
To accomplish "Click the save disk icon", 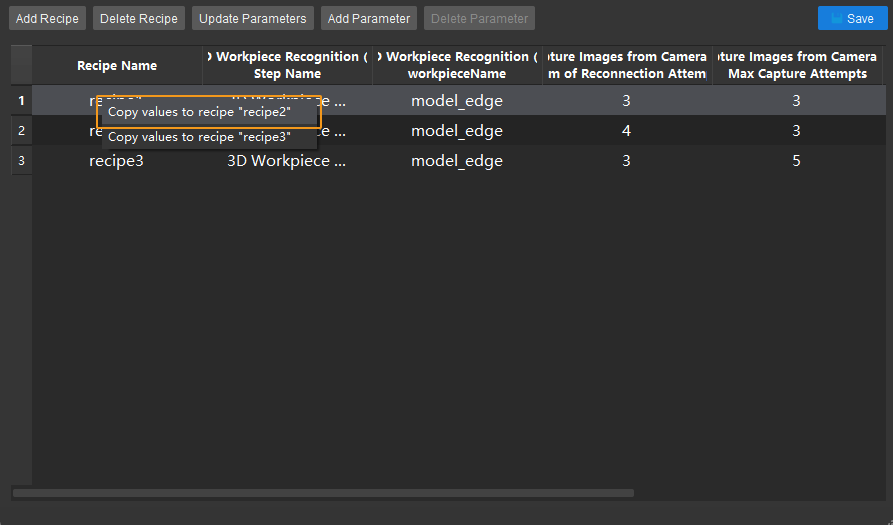I will point(836,19).
